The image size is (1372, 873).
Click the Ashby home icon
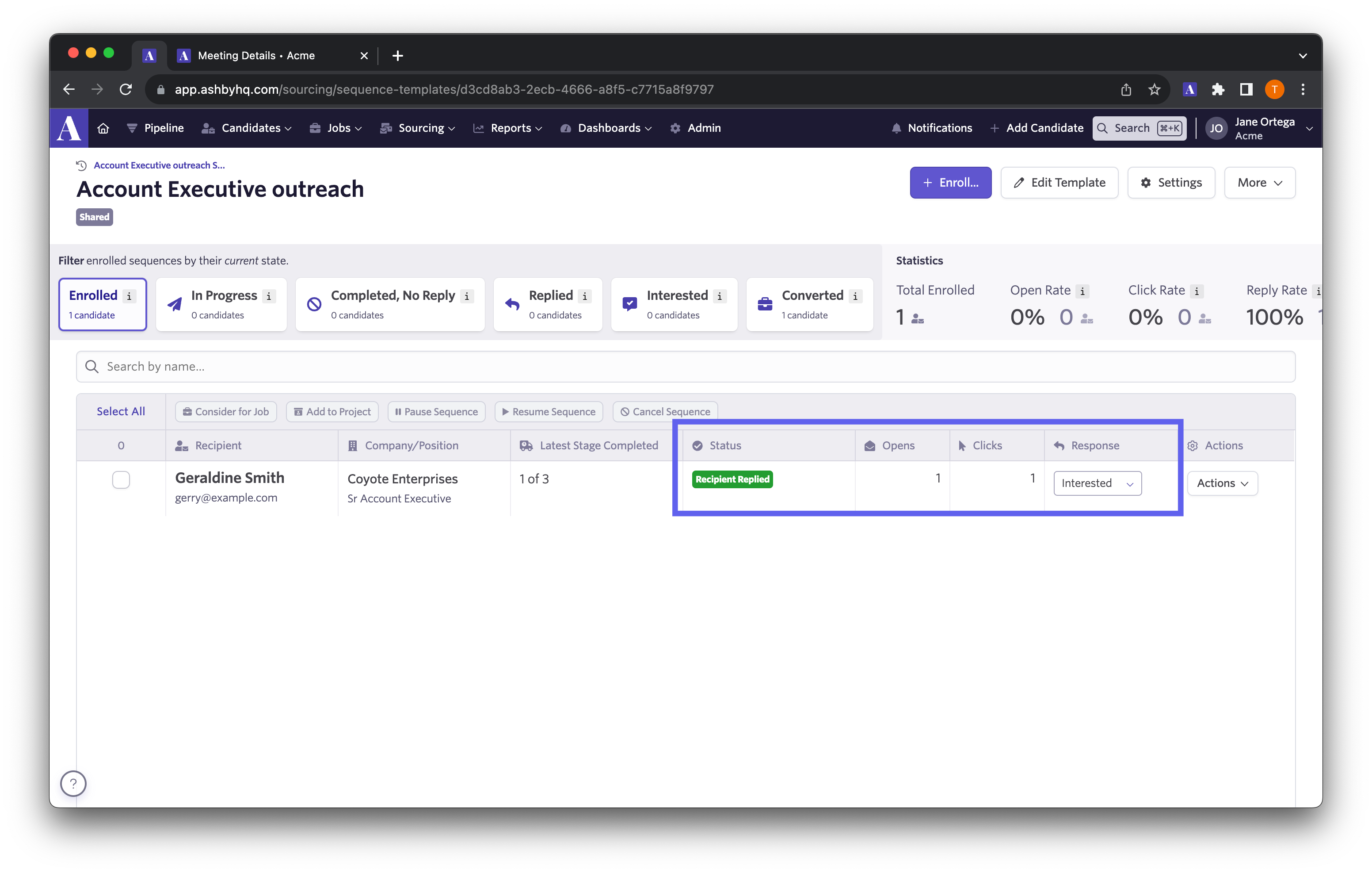click(x=103, y=128)
